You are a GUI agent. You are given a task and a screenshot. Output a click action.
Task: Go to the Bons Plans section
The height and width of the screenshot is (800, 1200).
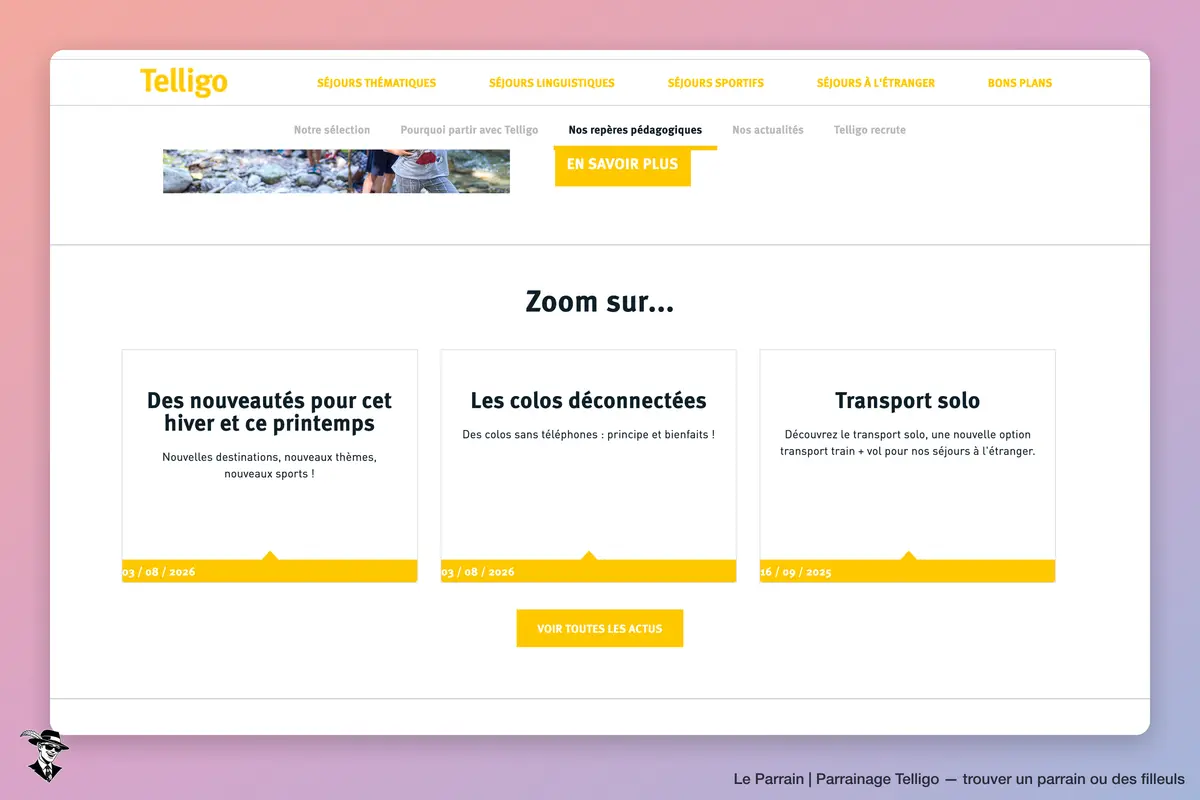pos(1020,83)
